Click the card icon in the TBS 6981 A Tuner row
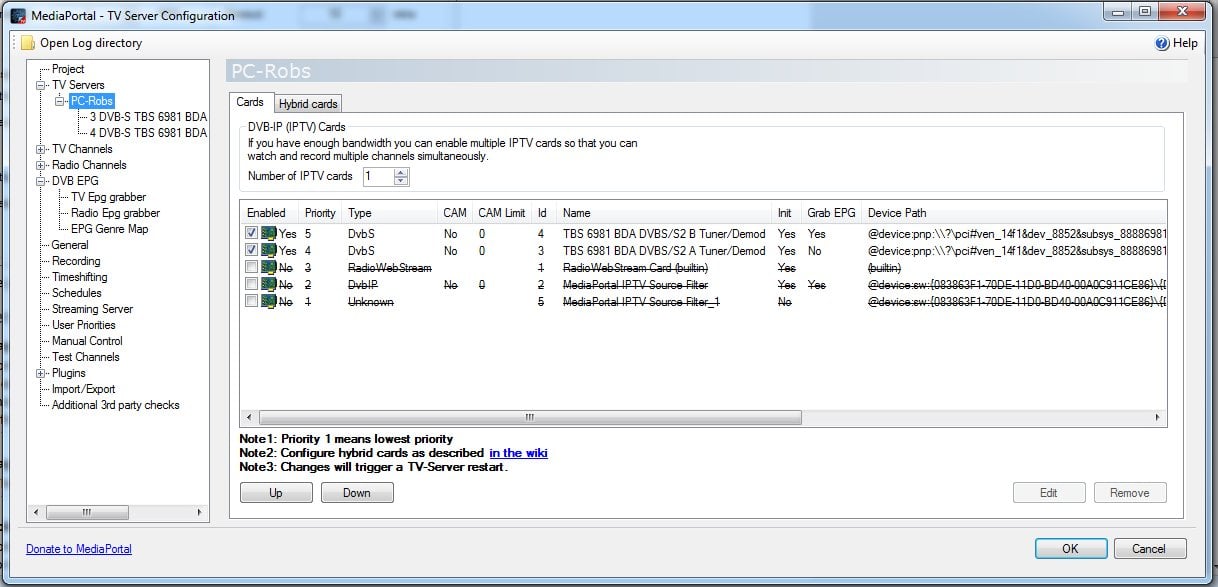The height and width of the screenshot is (587, 1218). pyautogui.click(x=268, y=250)
